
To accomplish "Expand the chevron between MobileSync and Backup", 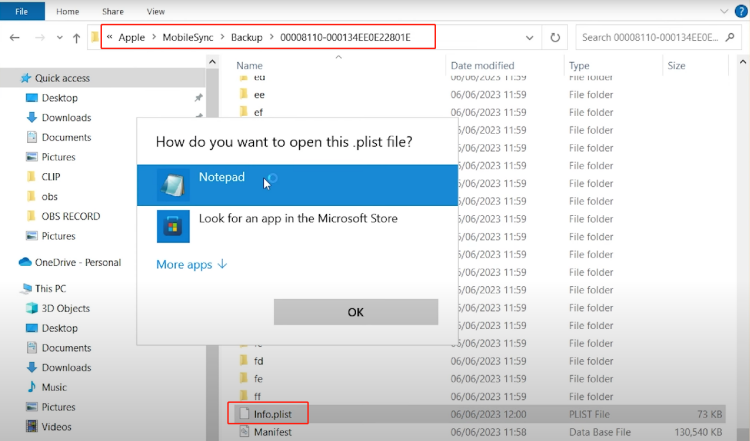I will tap(222, 37).
